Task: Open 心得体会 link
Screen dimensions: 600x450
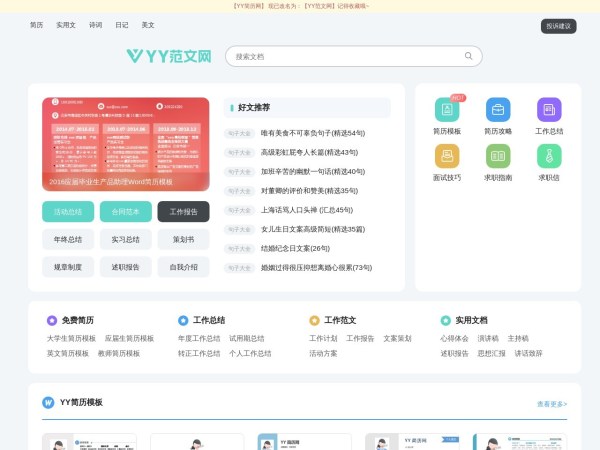Action: 454,338
